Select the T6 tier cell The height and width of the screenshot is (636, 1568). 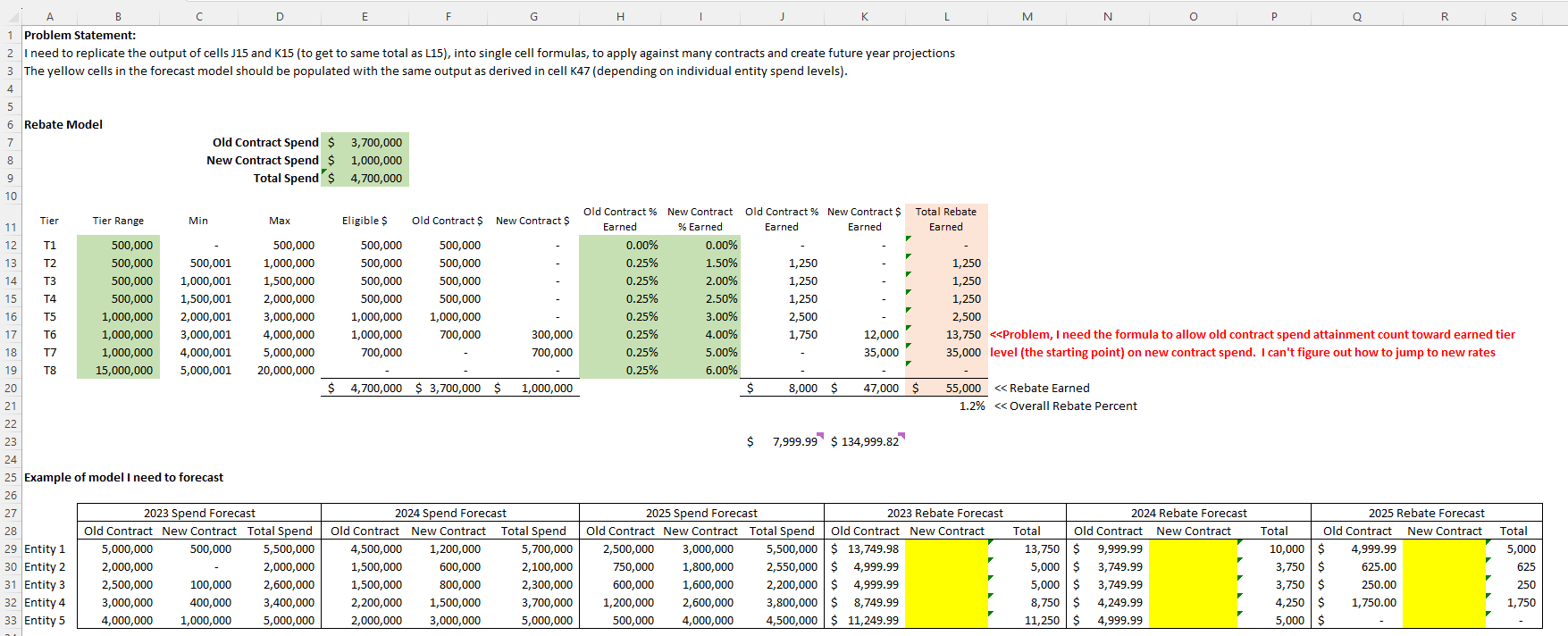50,334
